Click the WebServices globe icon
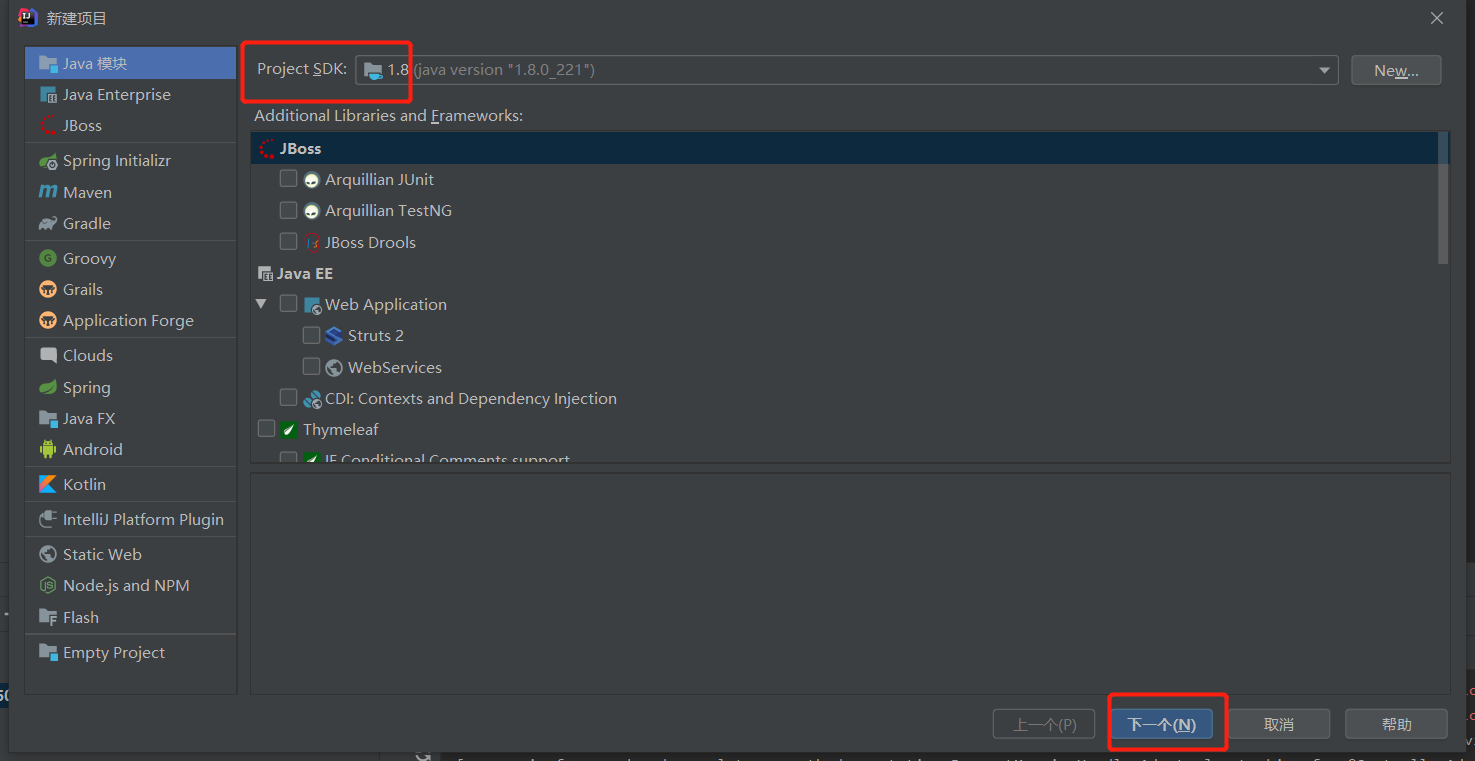This screenshot has width=1475, height=761. click(334, 368)
